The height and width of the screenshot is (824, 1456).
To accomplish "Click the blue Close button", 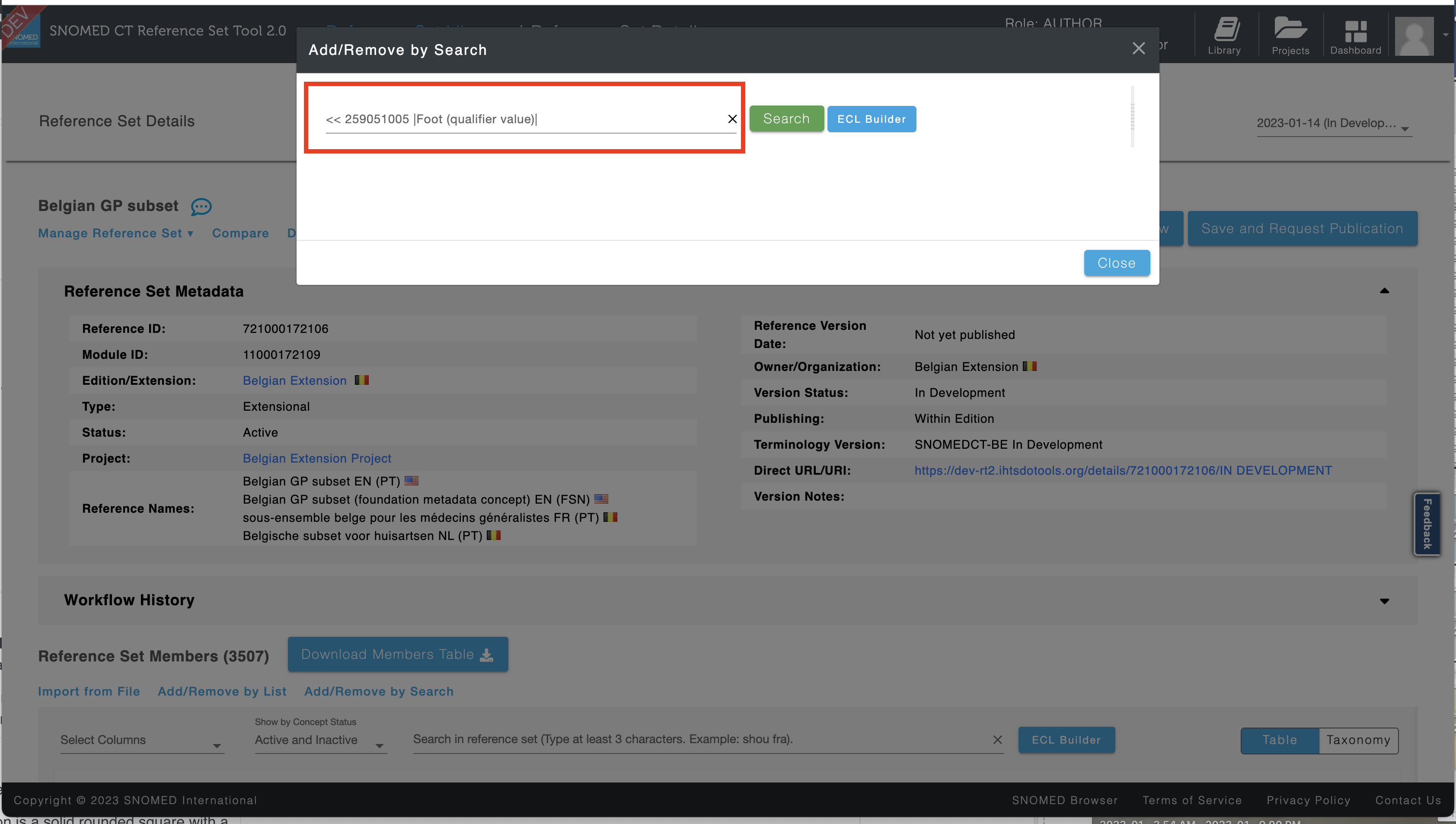I will [1117, 262].
